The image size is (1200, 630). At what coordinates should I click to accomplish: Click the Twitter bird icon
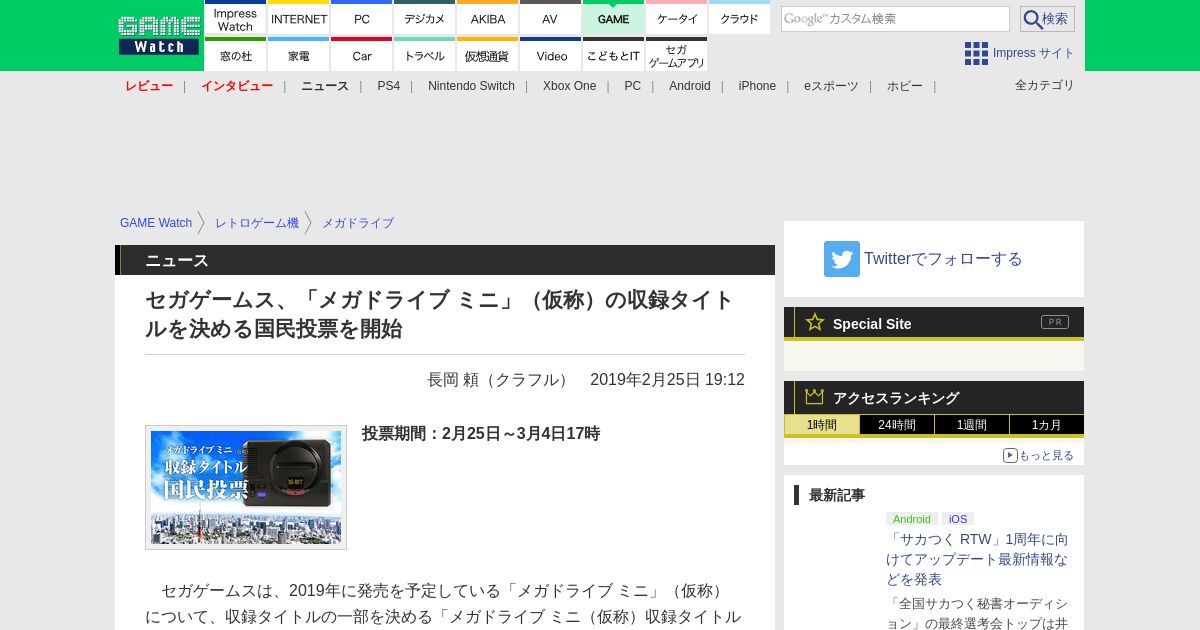842,259
